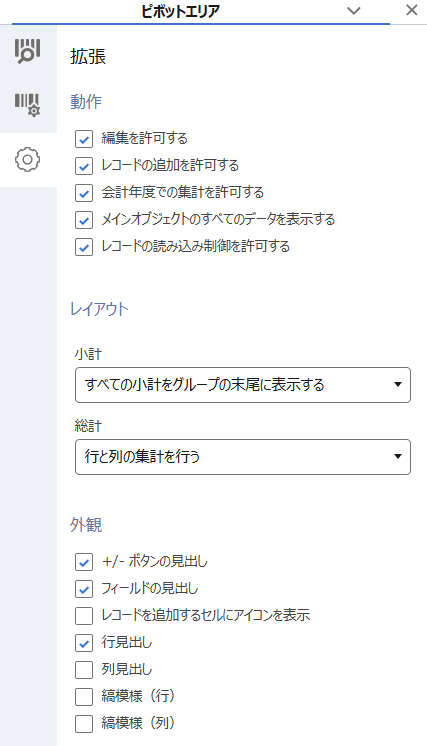Select the gear extended settings tab
The height and width of the screenshot is (746, 427).
[x=28, y=159]
